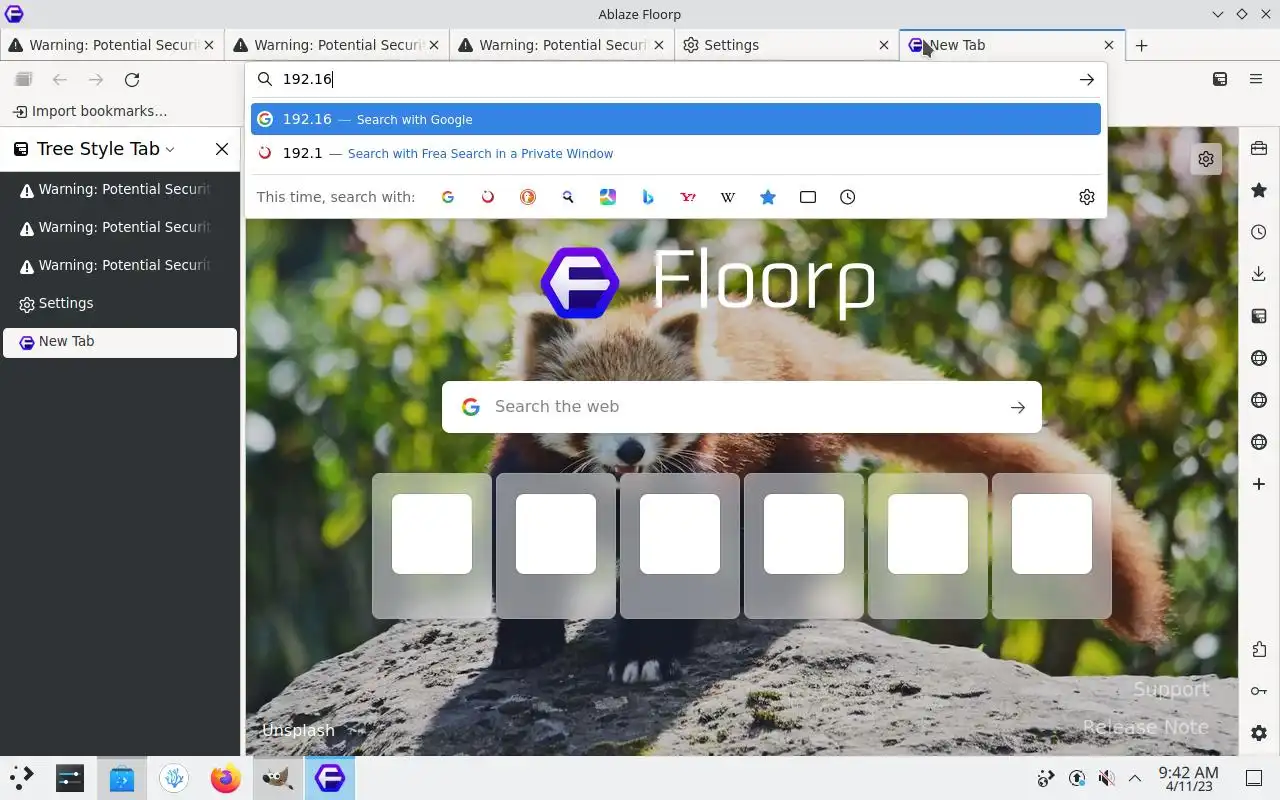Select the New Tab item in Tree Style Tab

120,342
